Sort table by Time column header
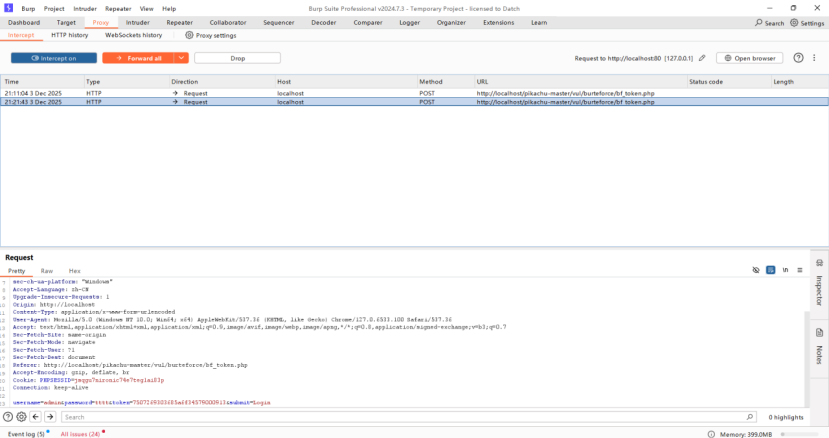The height and width of the screenshot is (438, 829). (x=42, y=81)
